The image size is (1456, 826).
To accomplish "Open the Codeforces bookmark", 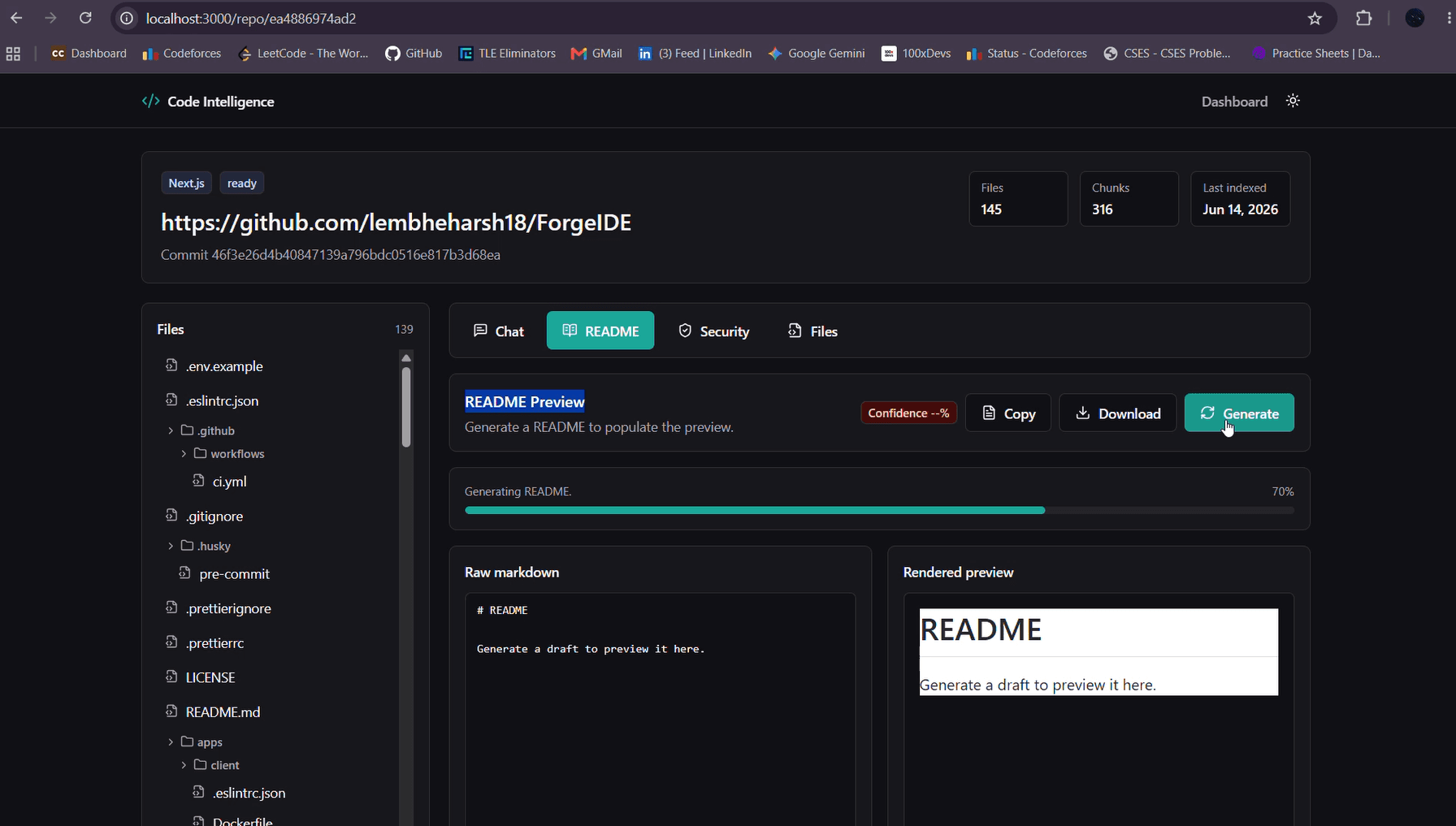I will 181,54.
